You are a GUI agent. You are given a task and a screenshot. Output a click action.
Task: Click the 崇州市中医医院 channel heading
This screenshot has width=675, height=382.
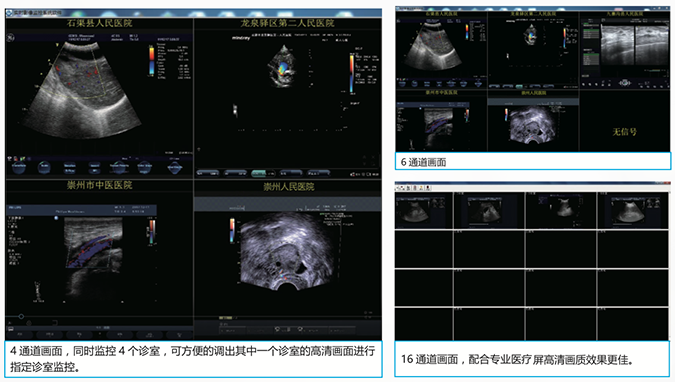pyautogui.click(x=99, y=185)
